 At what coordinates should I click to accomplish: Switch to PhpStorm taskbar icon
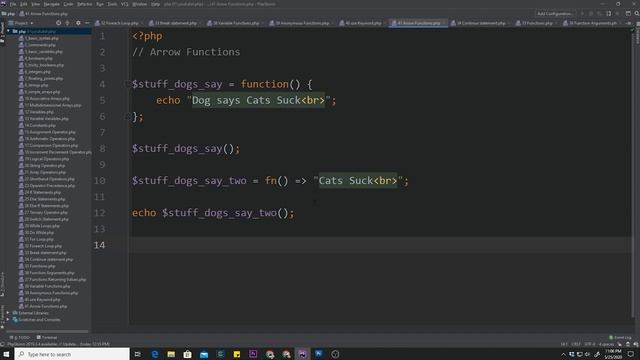click(302, 354)
